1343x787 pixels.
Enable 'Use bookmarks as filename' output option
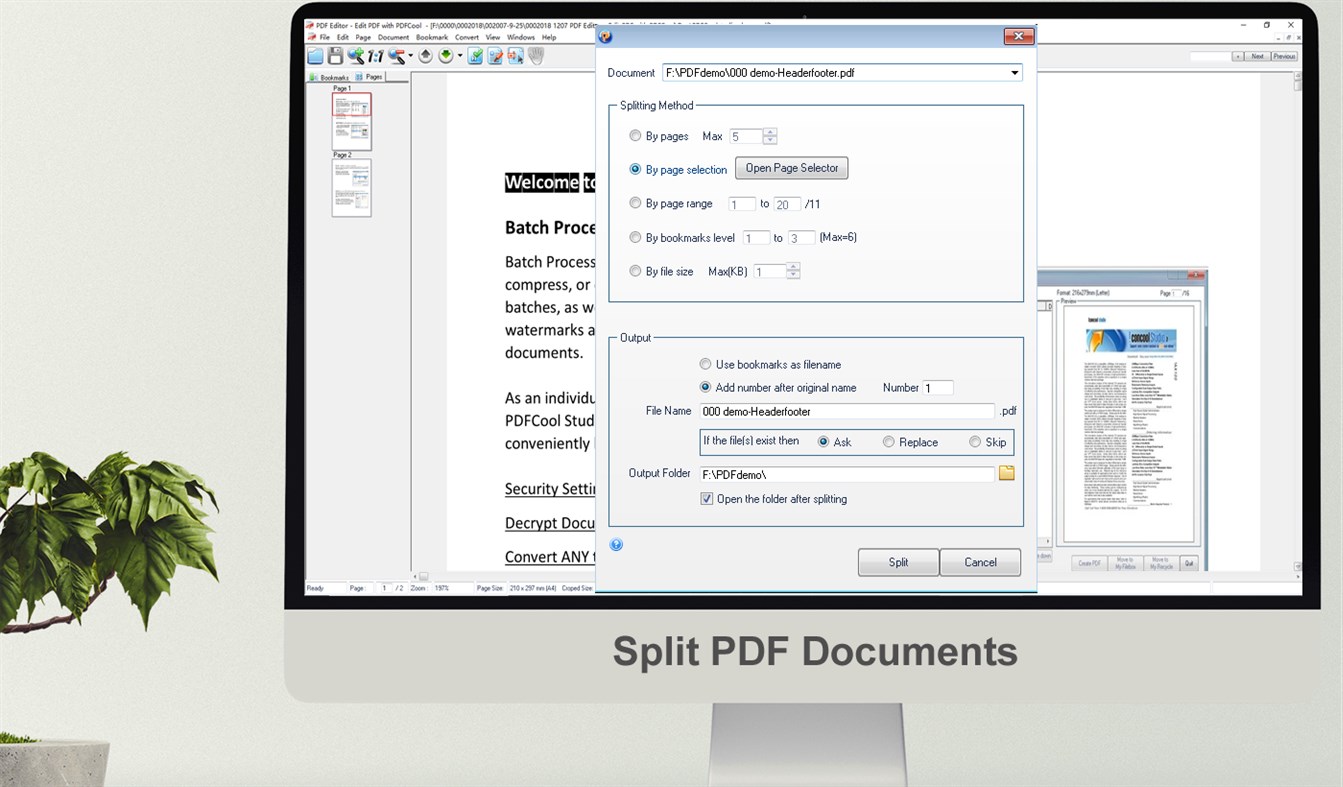707,364
